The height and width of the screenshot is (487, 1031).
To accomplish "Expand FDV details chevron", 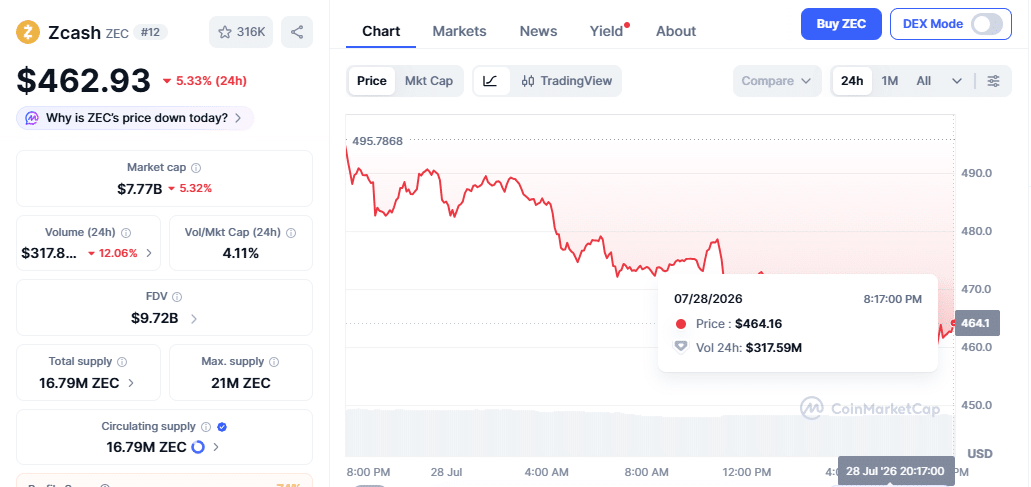I will point(194,319).
